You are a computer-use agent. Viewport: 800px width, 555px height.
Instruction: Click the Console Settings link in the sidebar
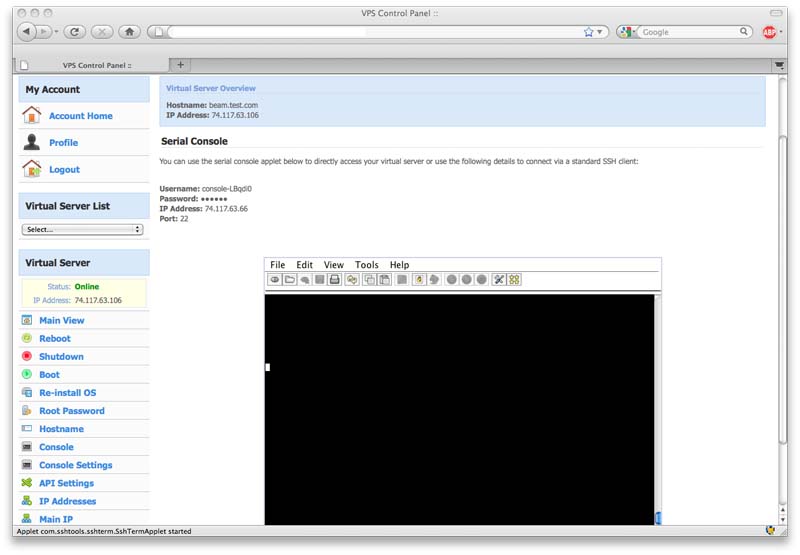(x=75, y=465)
